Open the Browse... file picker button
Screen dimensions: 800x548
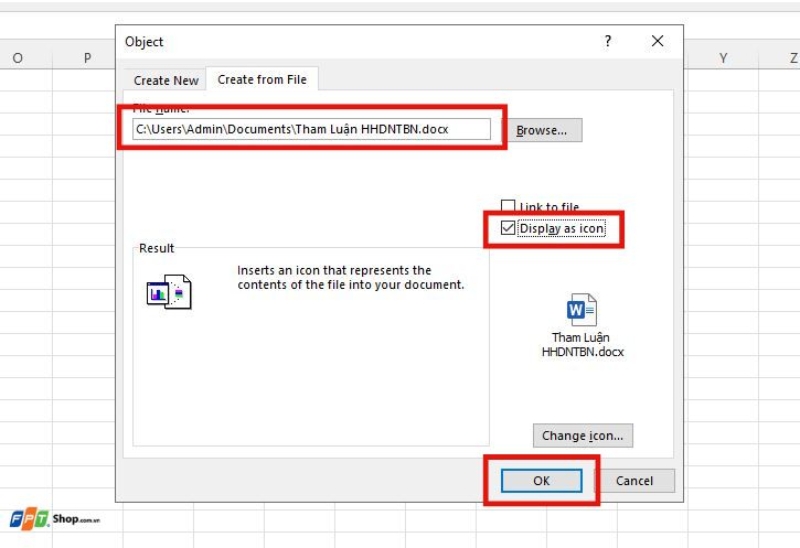pos(544,130)
